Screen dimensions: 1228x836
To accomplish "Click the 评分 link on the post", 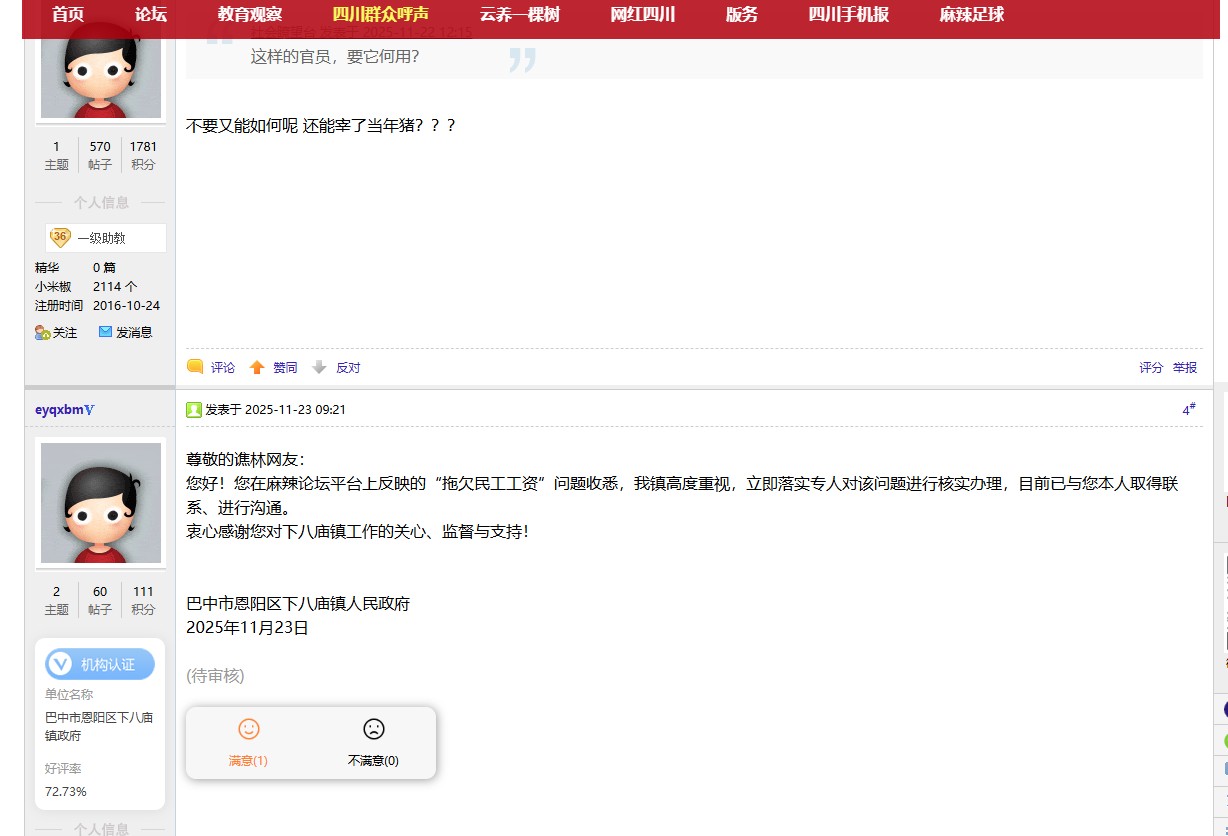I will (x=1151, y=368).
